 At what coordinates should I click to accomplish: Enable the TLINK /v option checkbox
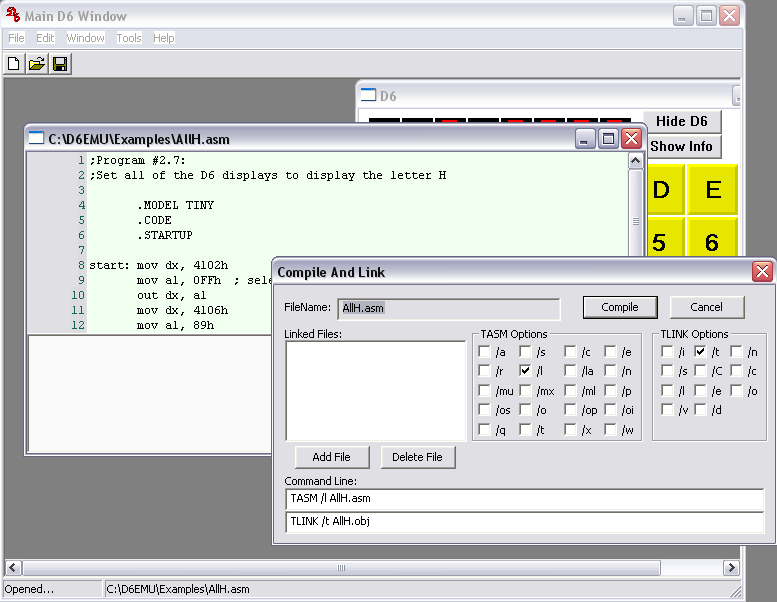(668, 410)
